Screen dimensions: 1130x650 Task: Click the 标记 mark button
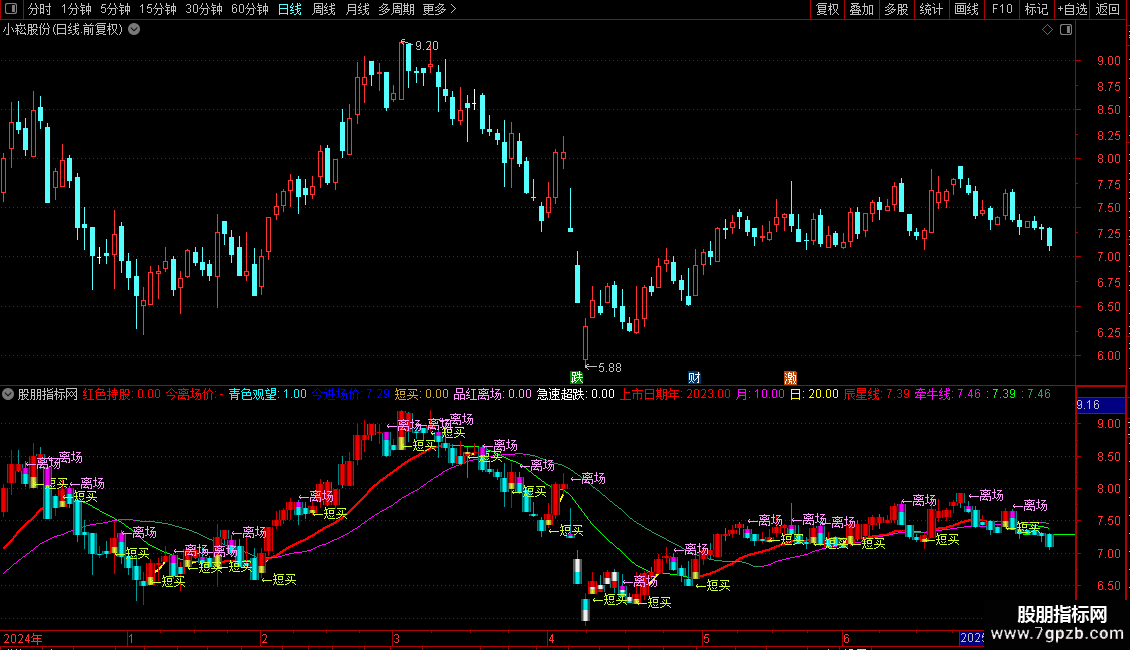tap(1036, 9)
